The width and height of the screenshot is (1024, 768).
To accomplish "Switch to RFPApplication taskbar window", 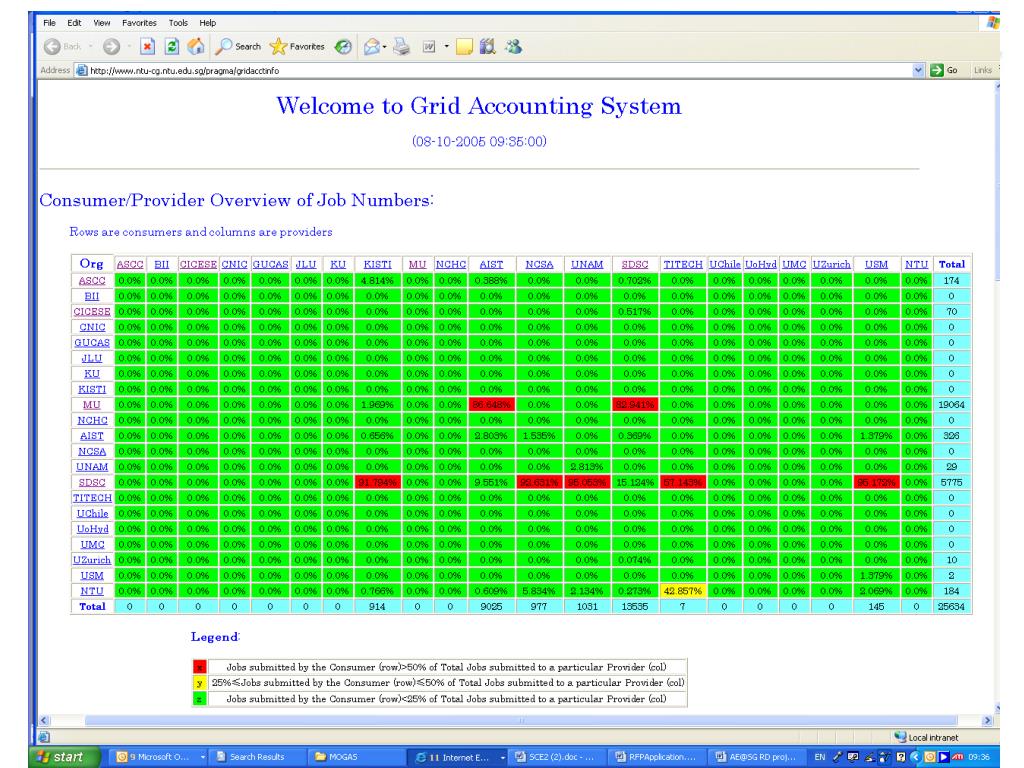I will [x=657, y=757].
